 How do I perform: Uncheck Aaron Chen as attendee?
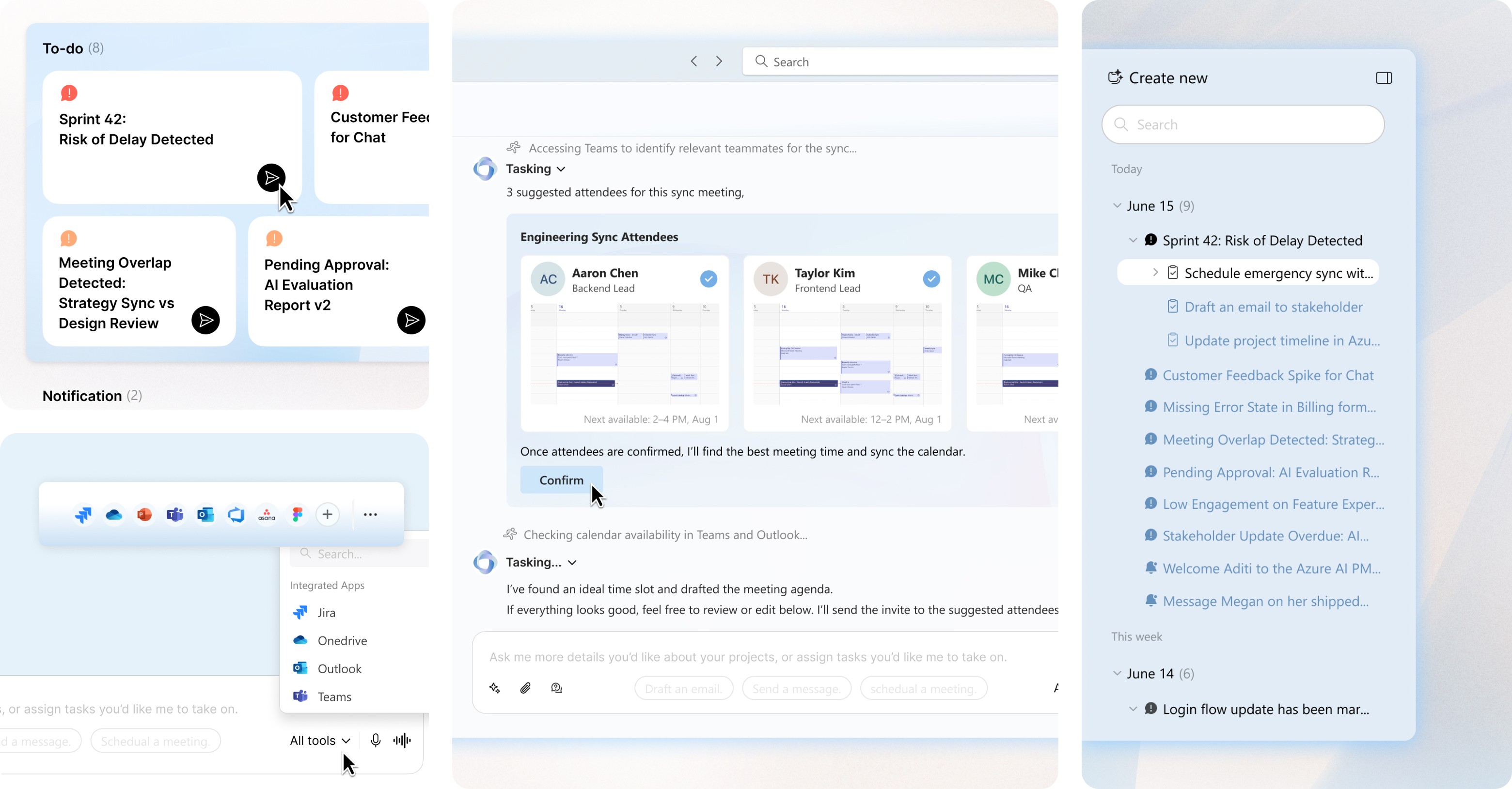point(709,278)
